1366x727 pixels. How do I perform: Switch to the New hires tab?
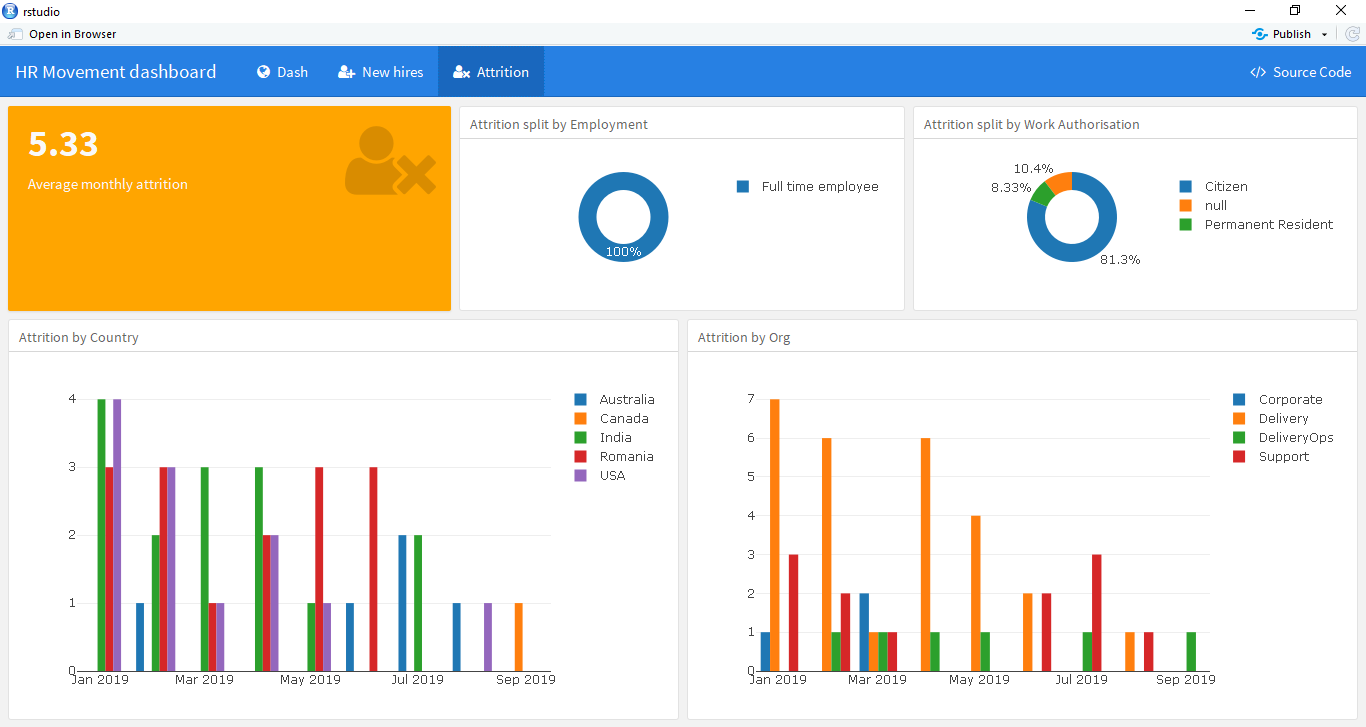coord(380,72)
